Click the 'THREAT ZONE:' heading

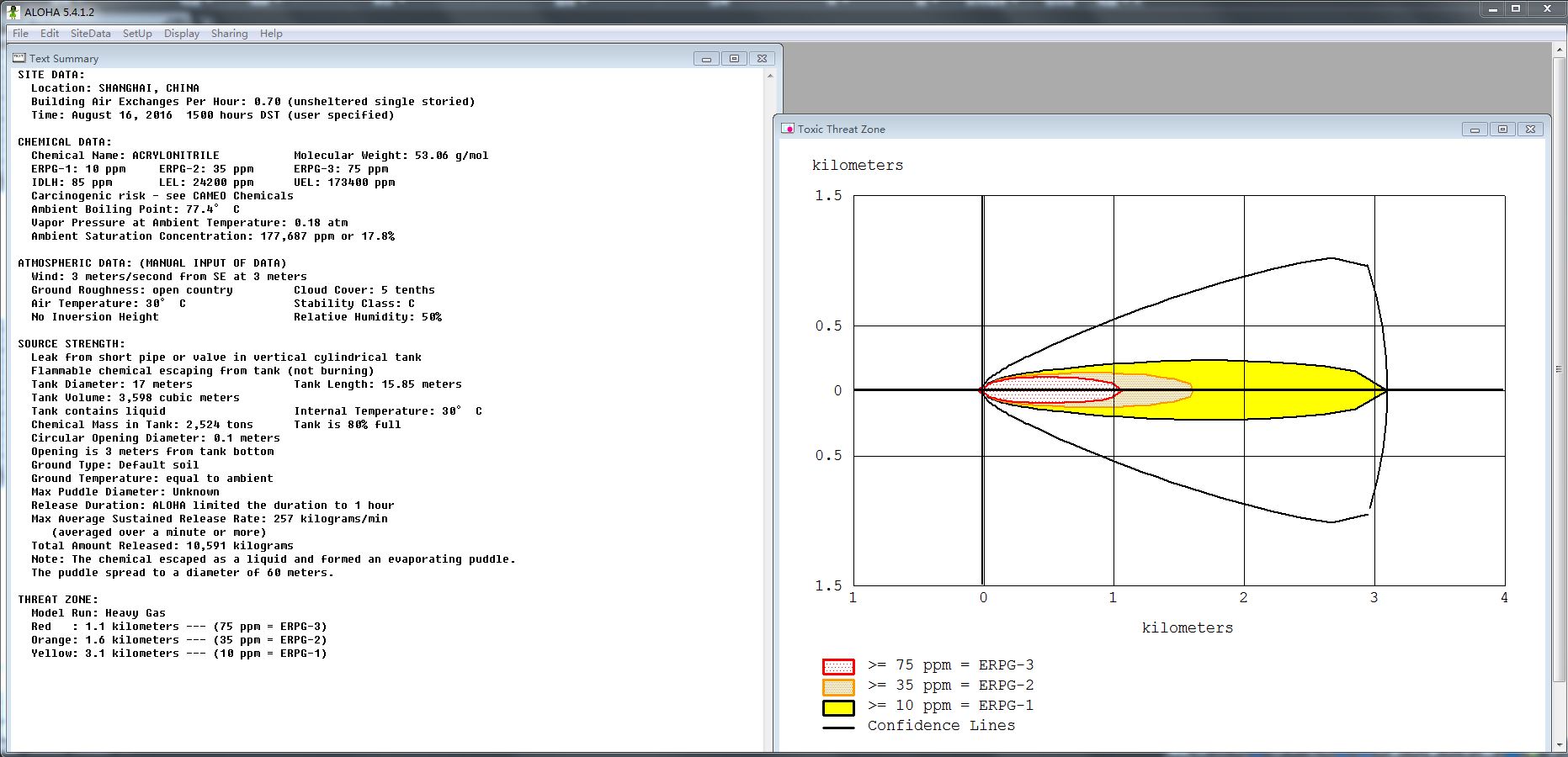[x=58, y=600]
